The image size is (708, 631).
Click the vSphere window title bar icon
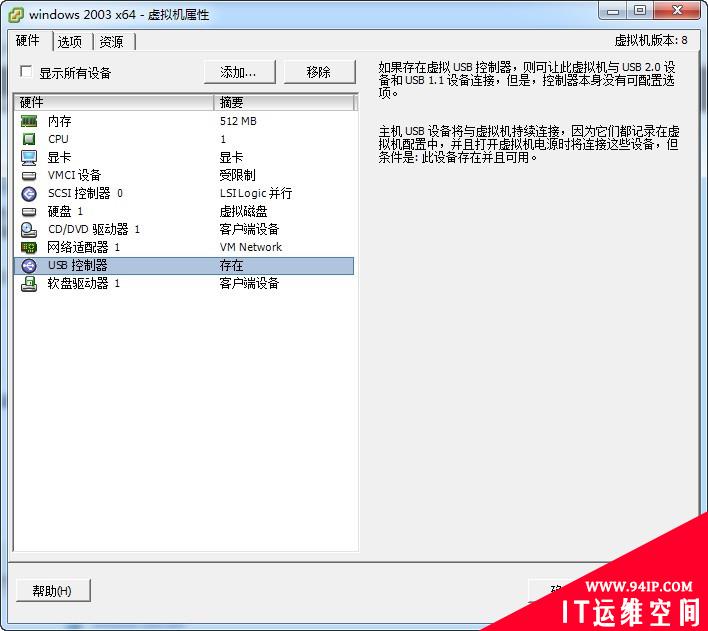coord(16,15)
